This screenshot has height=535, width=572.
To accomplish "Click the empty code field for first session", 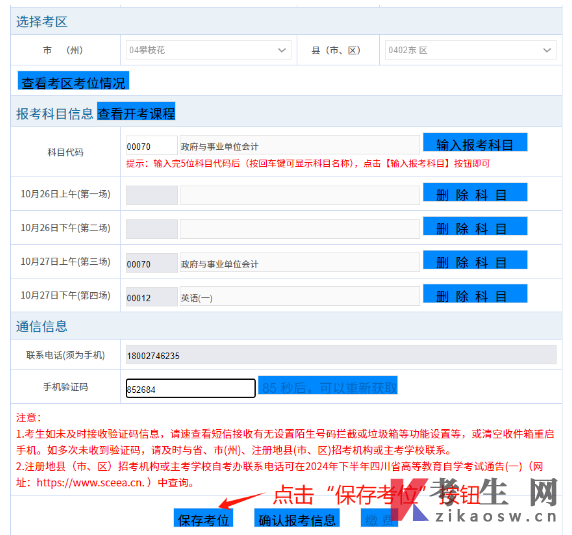I will [152, 195].
